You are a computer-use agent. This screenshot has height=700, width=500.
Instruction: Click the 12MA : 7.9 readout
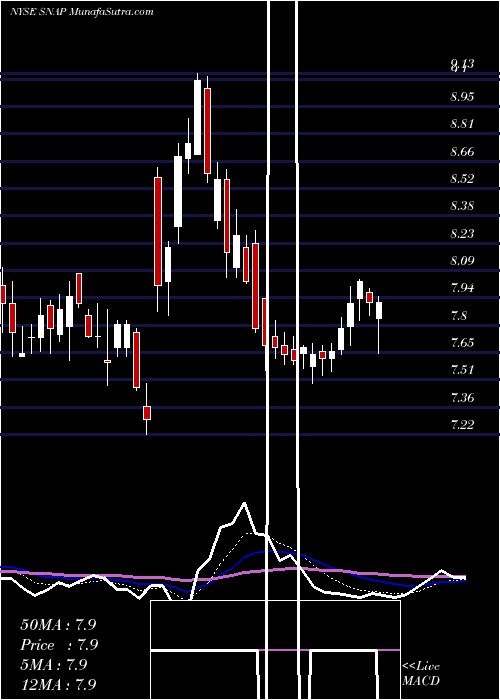click(x=58, y=684)
